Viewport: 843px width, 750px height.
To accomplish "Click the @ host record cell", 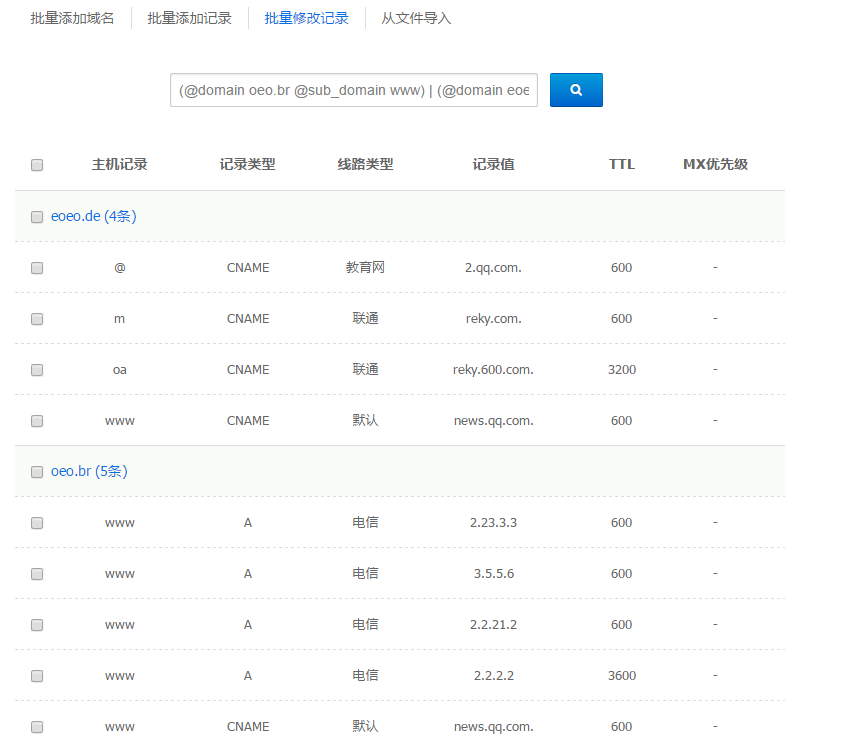I will 119,267.
